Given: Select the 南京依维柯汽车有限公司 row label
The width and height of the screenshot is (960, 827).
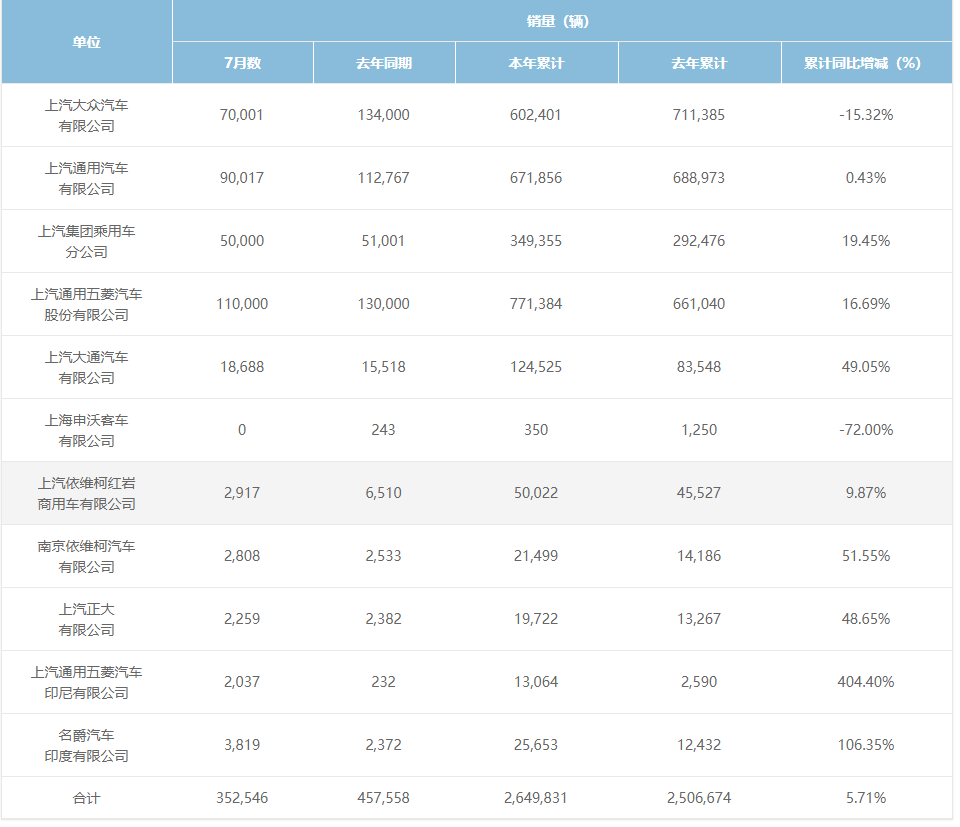Looking at the screenshot, I should [x=86, y=557].
